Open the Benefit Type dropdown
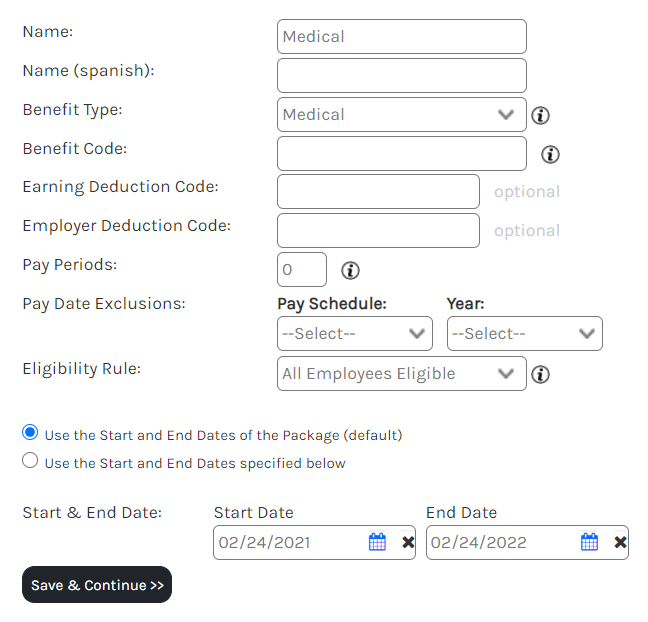The image size is (648, 622). 401,115
